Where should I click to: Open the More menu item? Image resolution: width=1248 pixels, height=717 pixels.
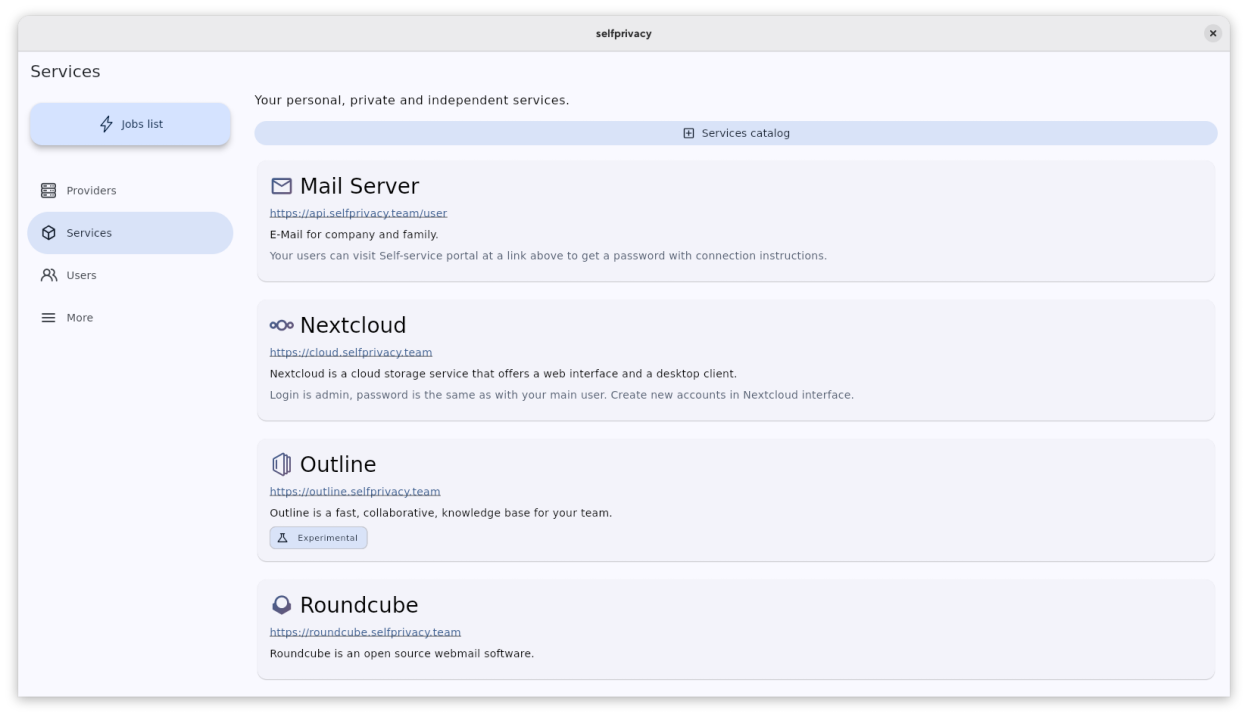coord(130,318)
